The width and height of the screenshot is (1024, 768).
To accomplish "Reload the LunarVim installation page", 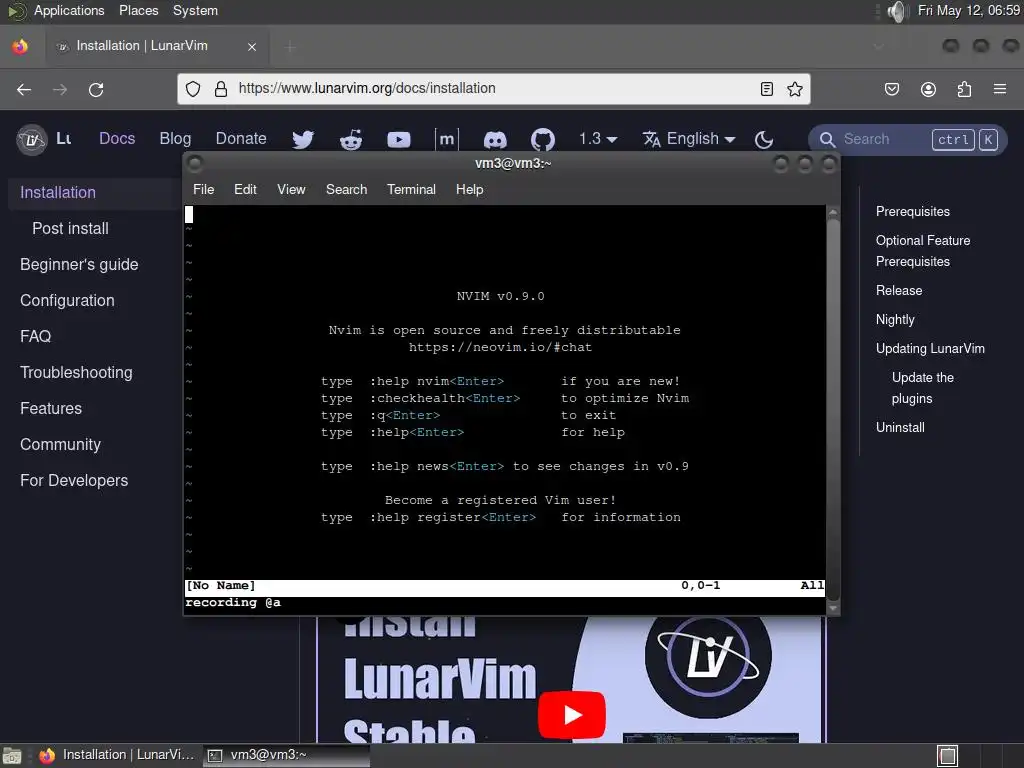I will pos(96,89).
